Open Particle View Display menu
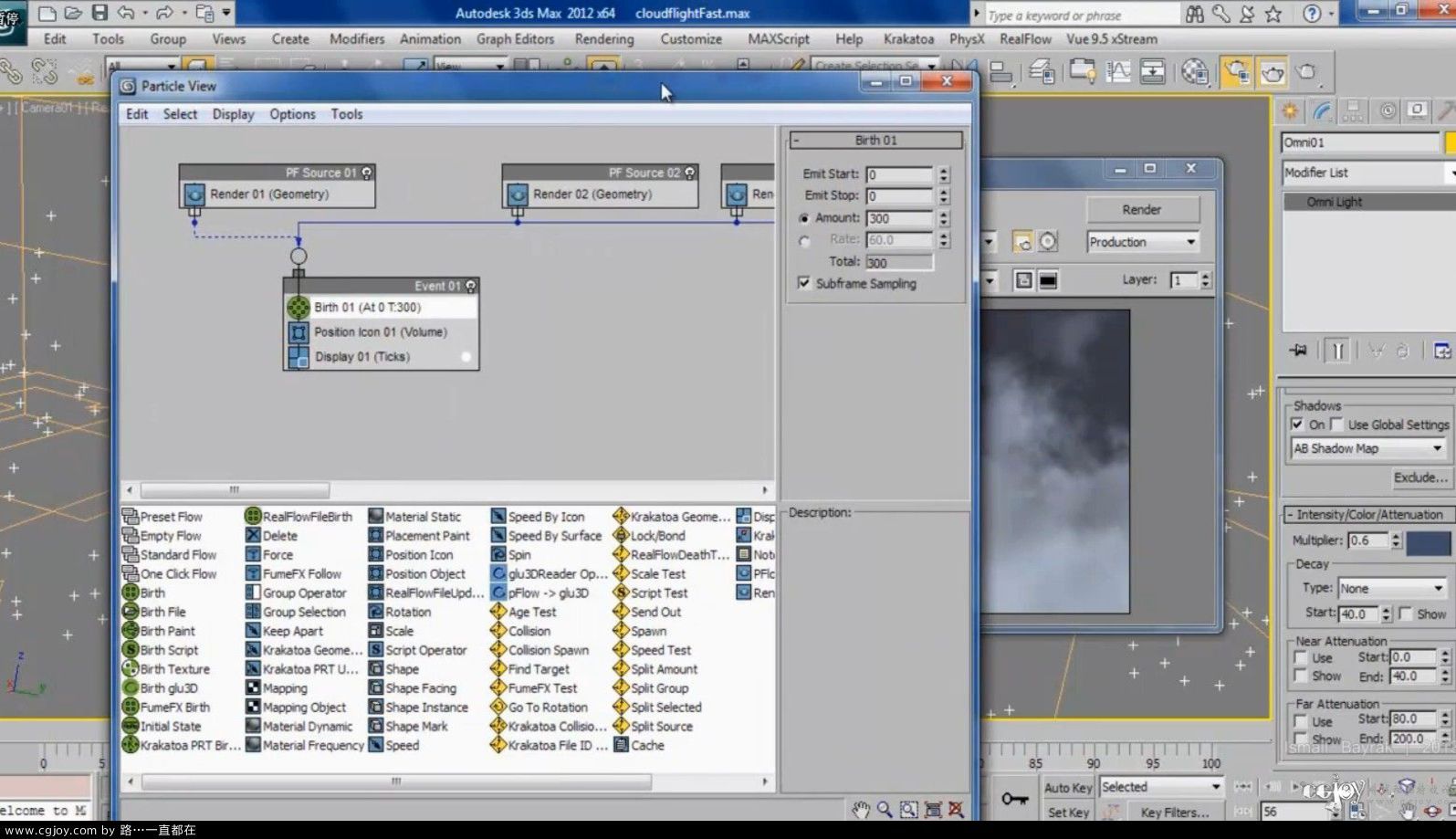Viewport: 1456px width, 839px height. coord(234,114)
